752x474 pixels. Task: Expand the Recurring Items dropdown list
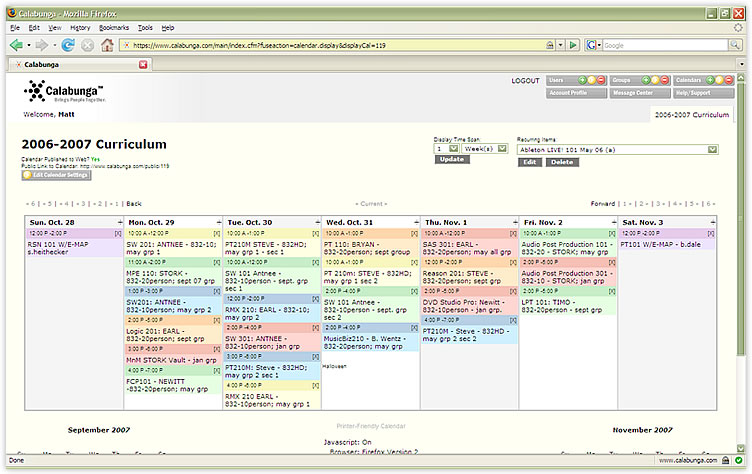point(712,149)
